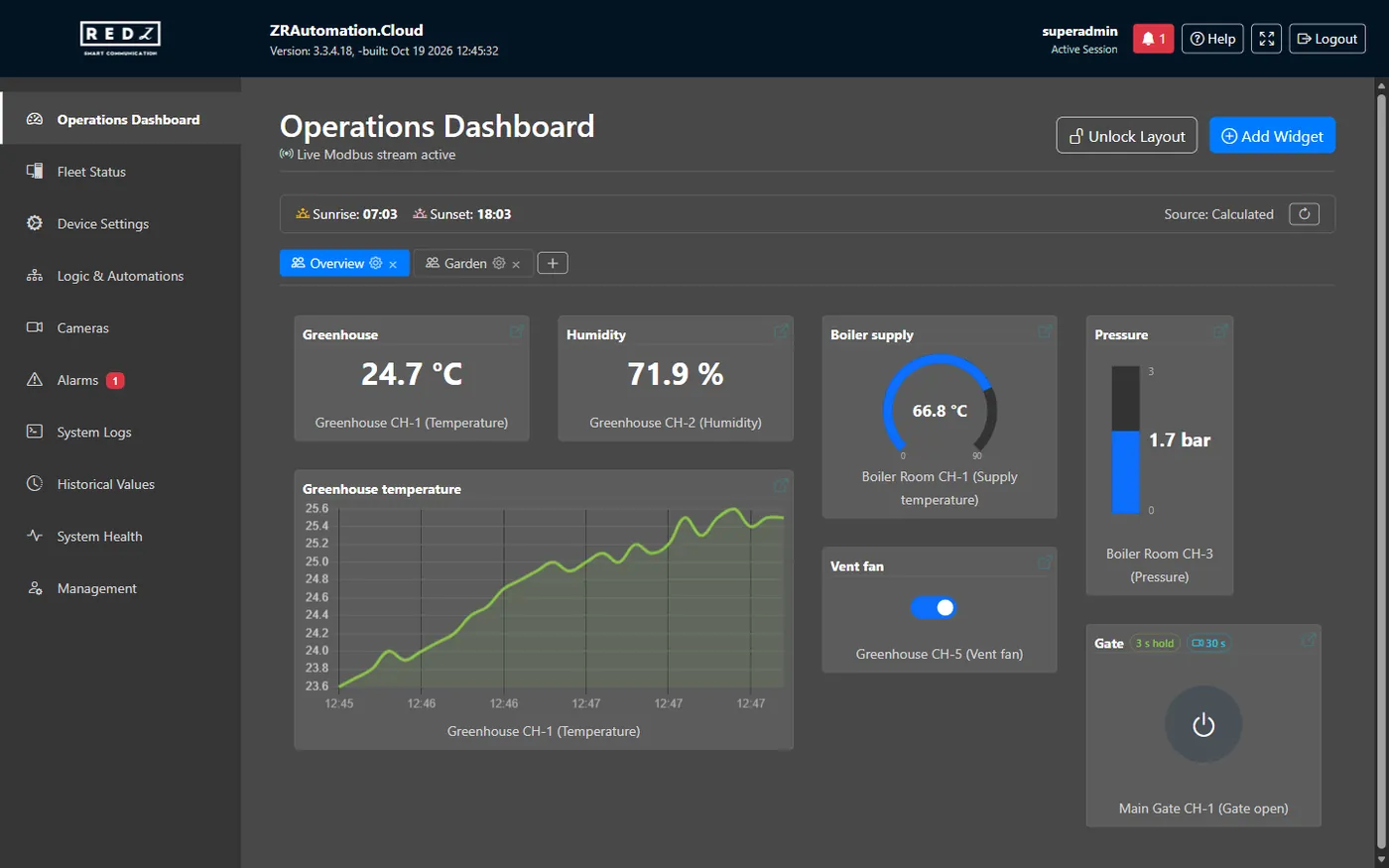
Task: Close the Overview tab with its x
Action: point(393,264)
